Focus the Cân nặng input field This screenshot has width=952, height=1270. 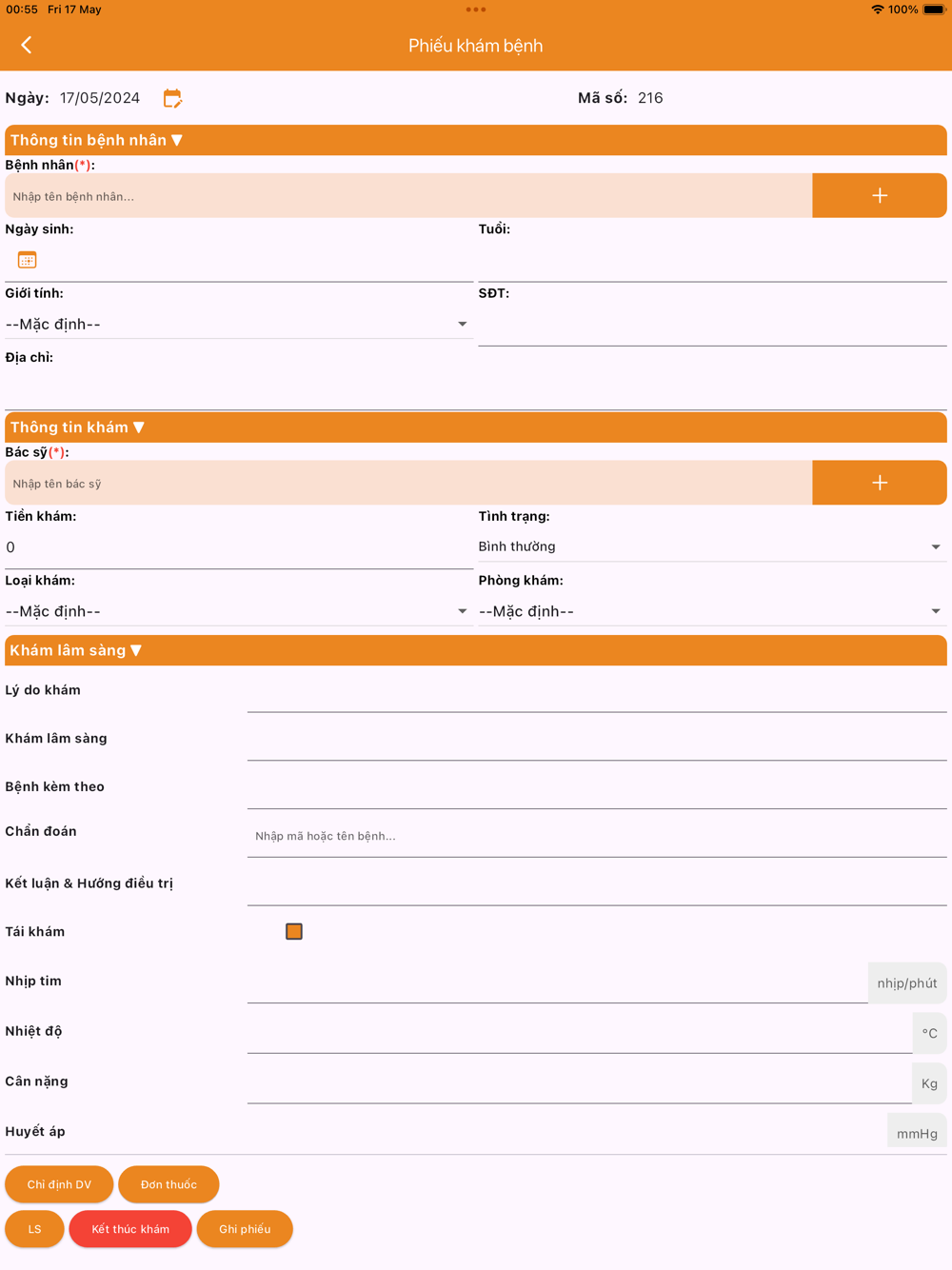click(x=580, y=1083)
